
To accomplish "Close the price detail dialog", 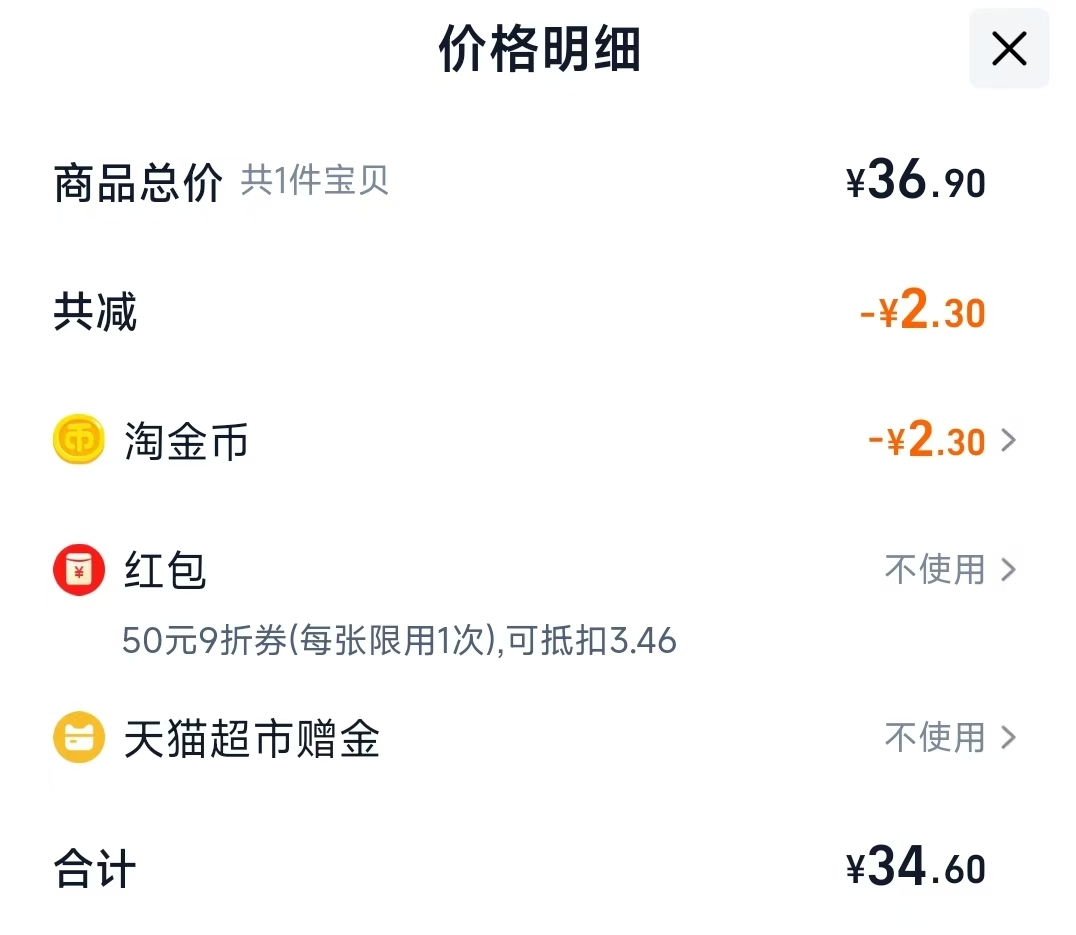I will [x=1008, y=48].
